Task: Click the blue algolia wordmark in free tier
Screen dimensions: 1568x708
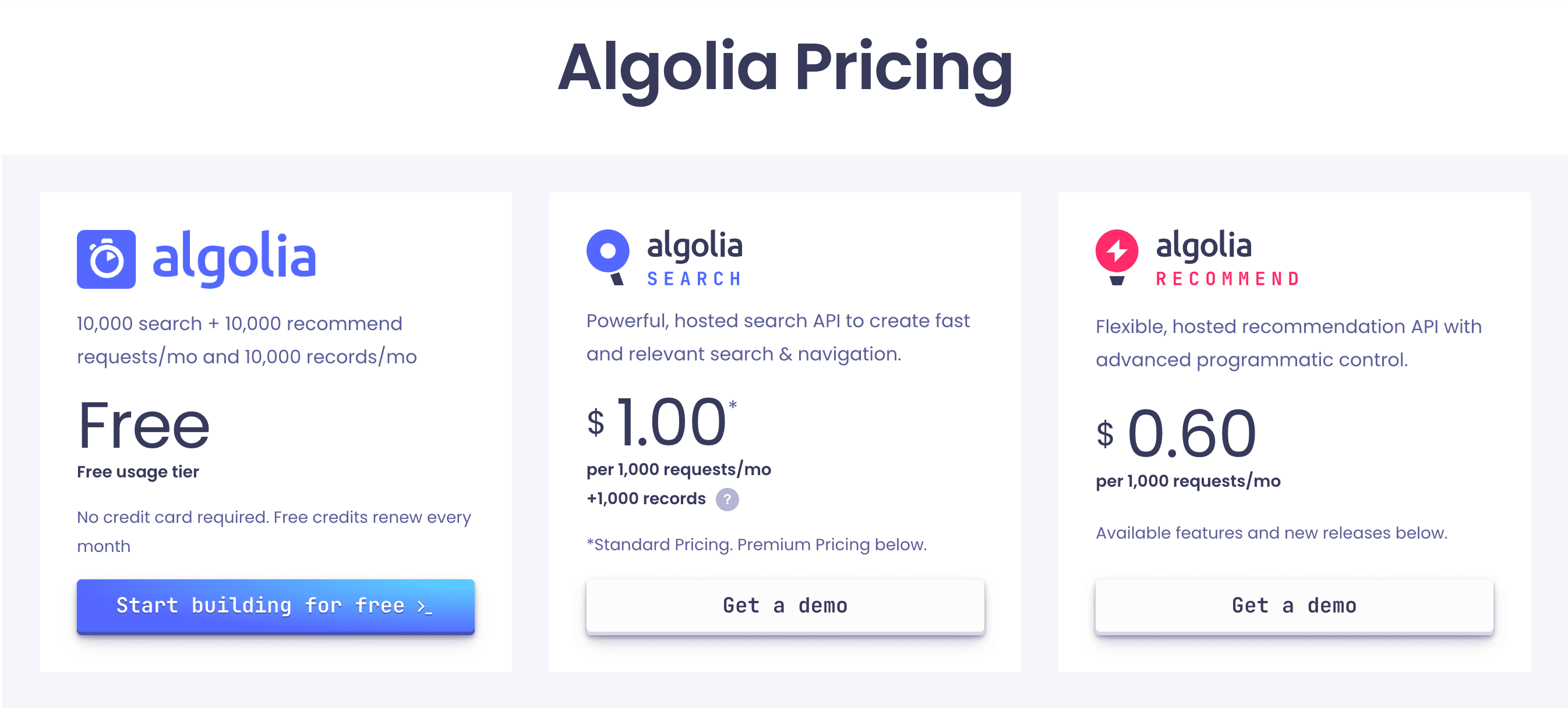Action: coord(233,258)
